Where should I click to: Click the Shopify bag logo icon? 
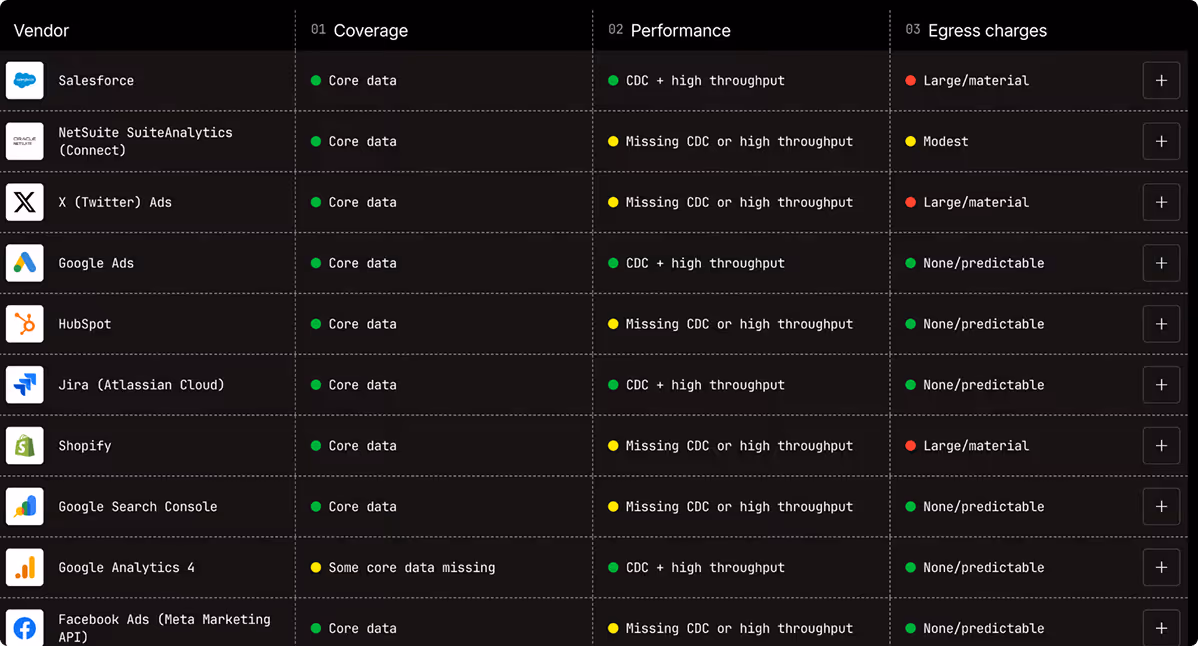(24, 446)
